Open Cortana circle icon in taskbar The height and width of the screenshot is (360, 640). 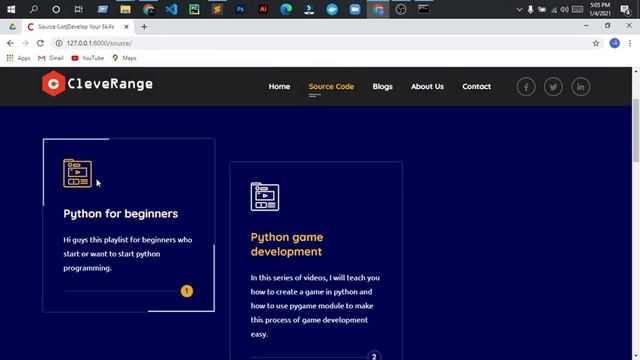tap(56, 9)
